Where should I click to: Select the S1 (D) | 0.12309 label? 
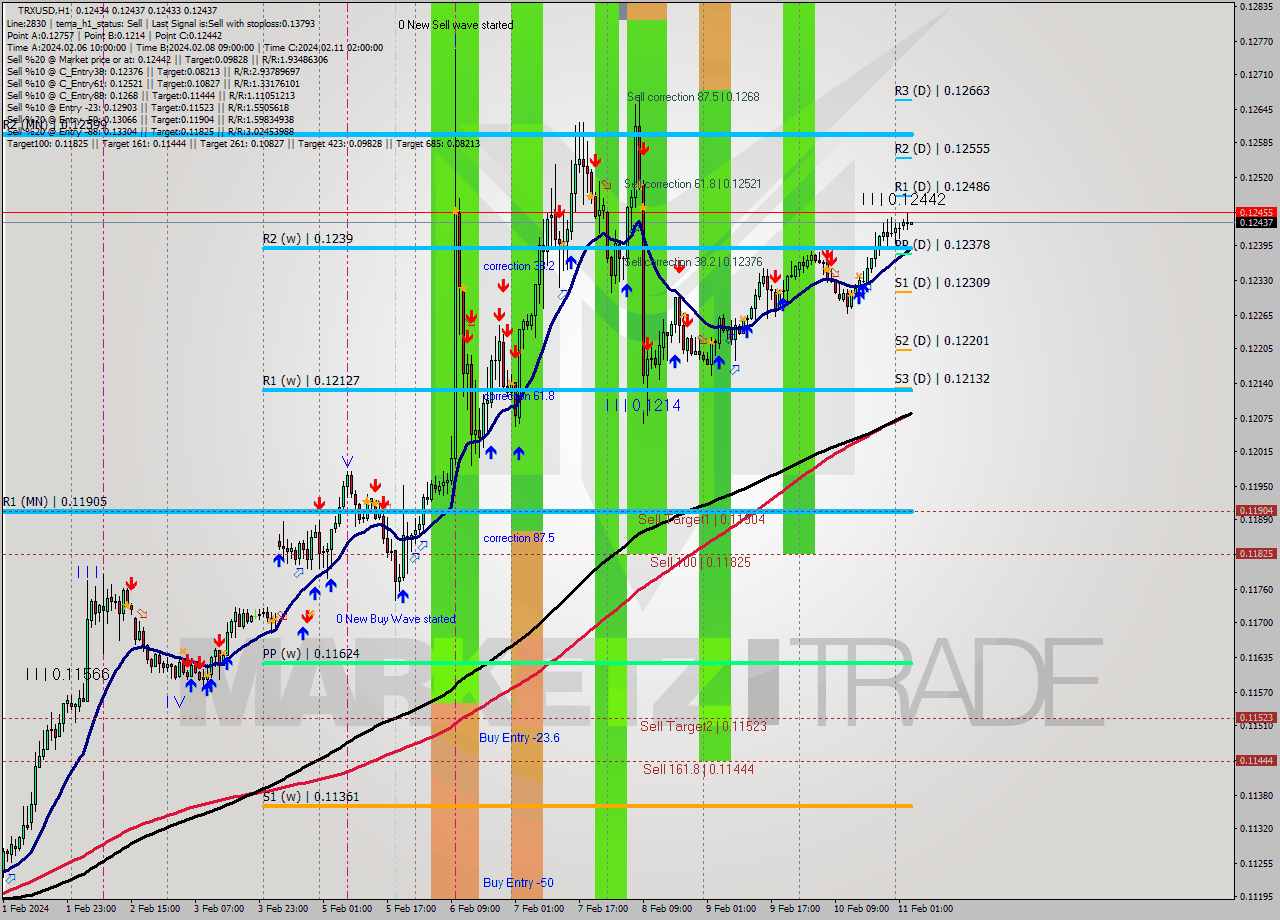(x=942, y=283)
